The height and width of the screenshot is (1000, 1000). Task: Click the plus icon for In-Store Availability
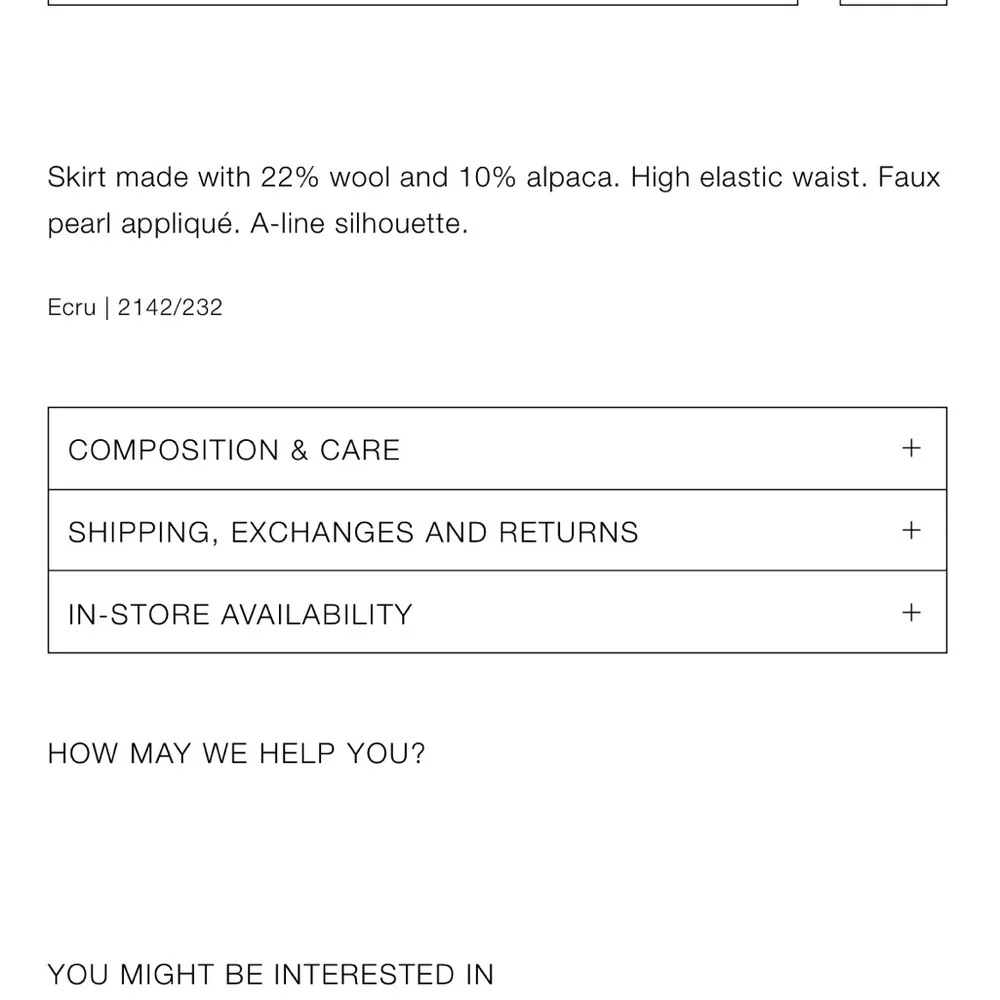pyautogui.click(x=910, y=613)
